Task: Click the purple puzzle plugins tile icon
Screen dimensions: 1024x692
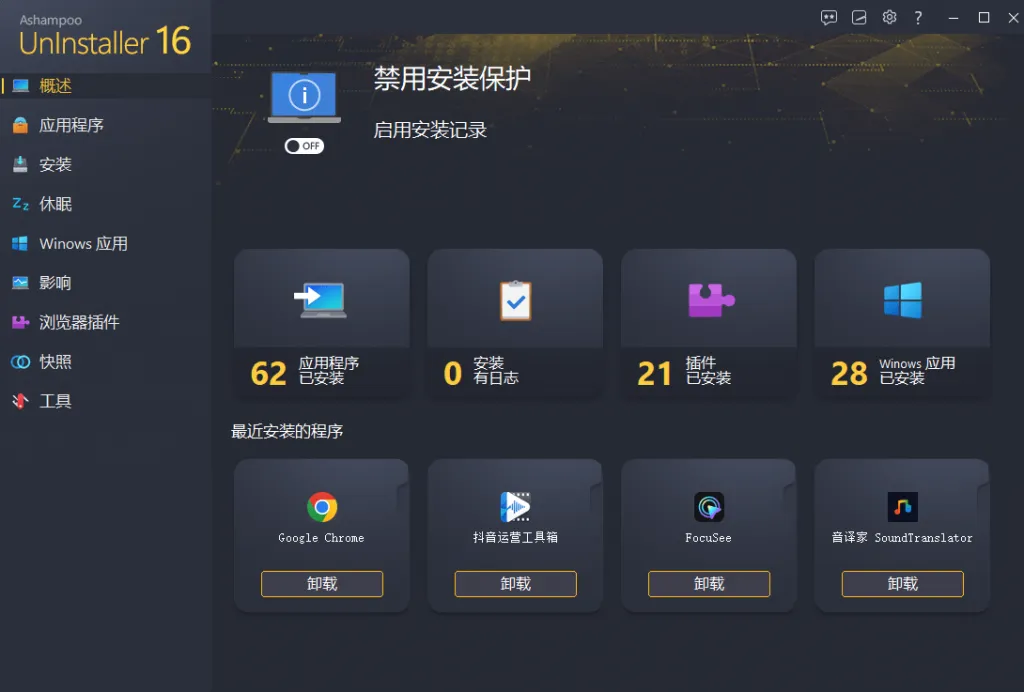Action: [x=711, y=300]
